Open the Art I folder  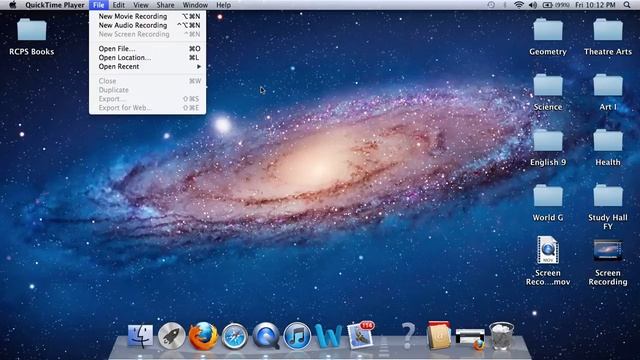(608, 92)
